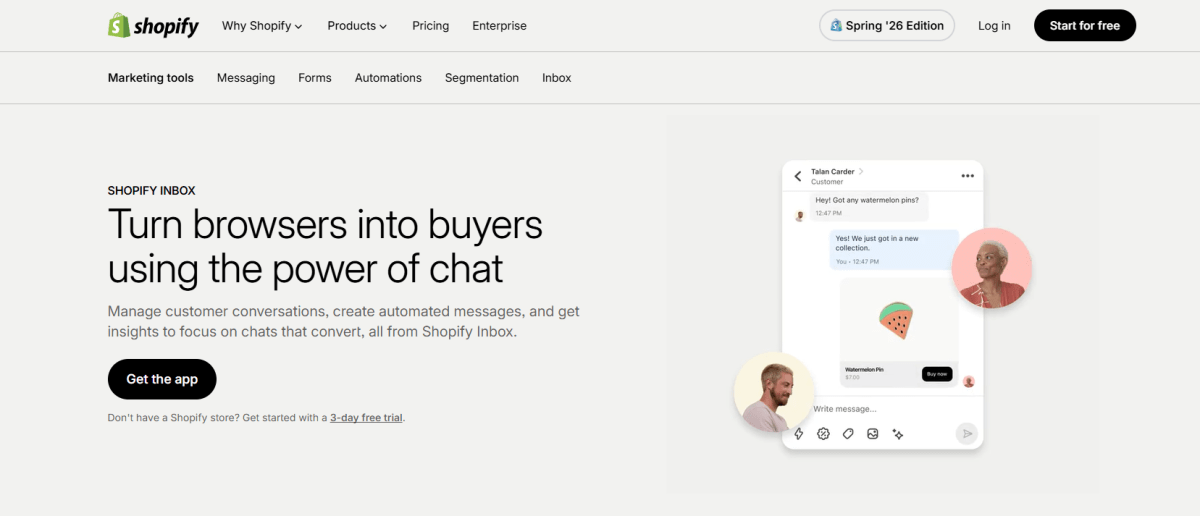Click the 'Hey! Got any watermelon pins?' message
Image resolution: width=1200 pixels, height=516 pixels.
(x=869, y=207)
